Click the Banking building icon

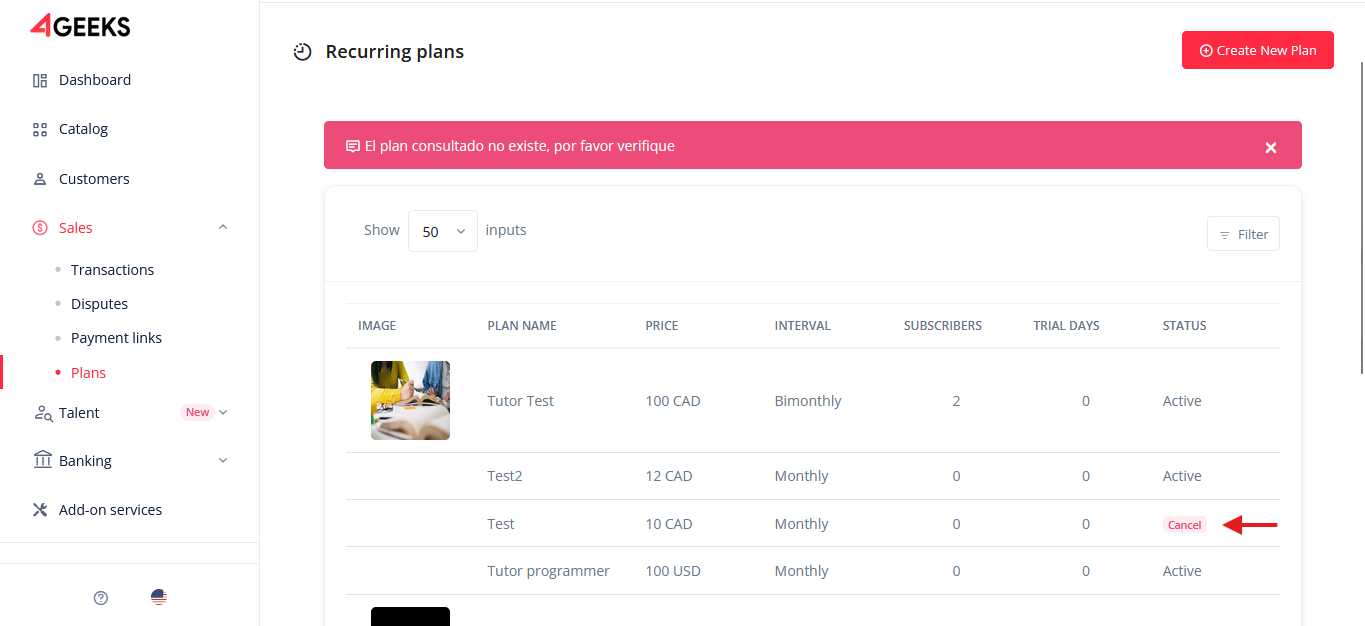[x=42, y=460]
